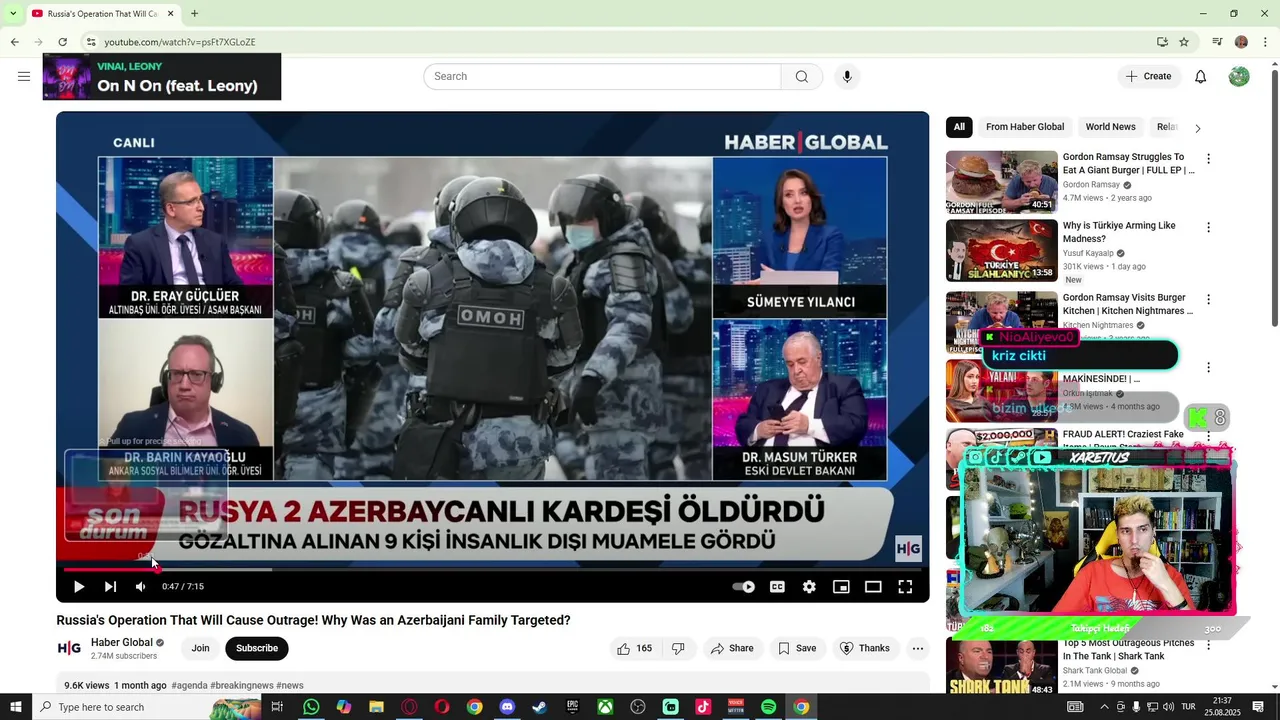Dislike the video with thumbs down

pos(678,649)
